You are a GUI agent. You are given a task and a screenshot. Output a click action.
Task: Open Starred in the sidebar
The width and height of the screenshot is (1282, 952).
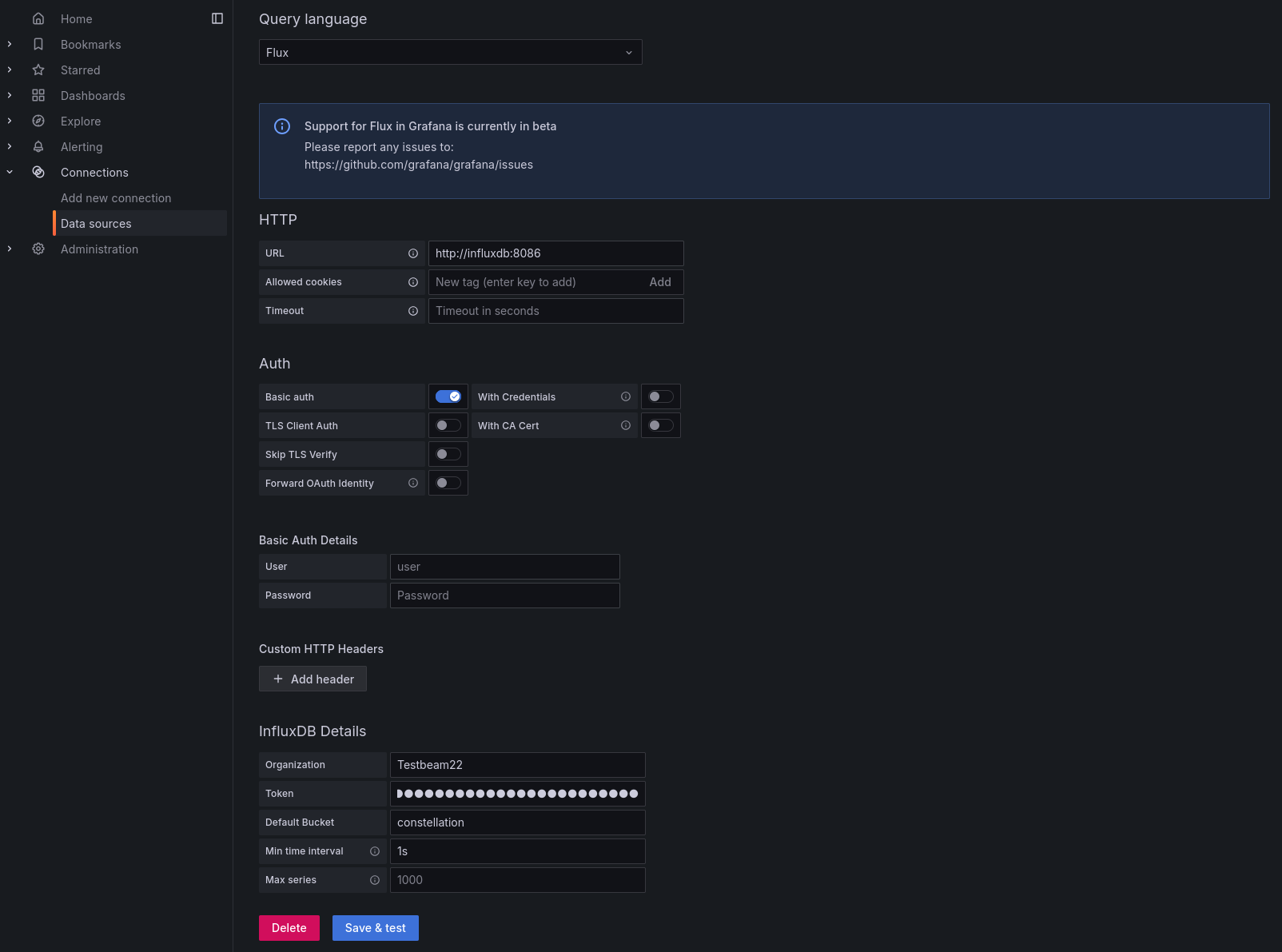click(81, 70)
